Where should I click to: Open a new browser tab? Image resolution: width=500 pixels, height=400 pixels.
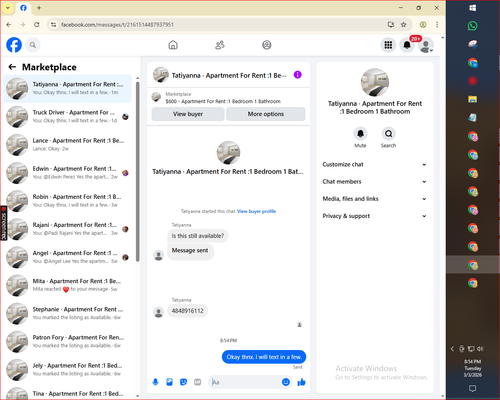[39, 8]
